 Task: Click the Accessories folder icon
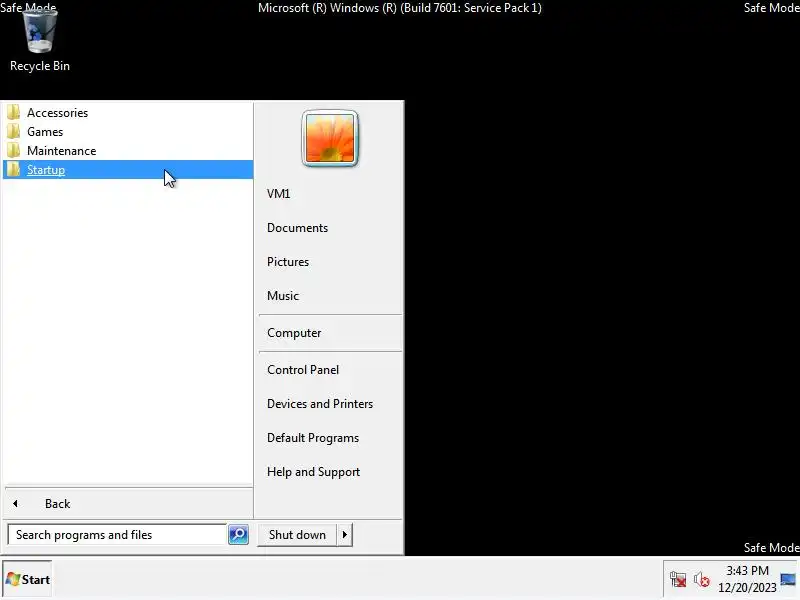pyautogui.click(x=14, y=112)
